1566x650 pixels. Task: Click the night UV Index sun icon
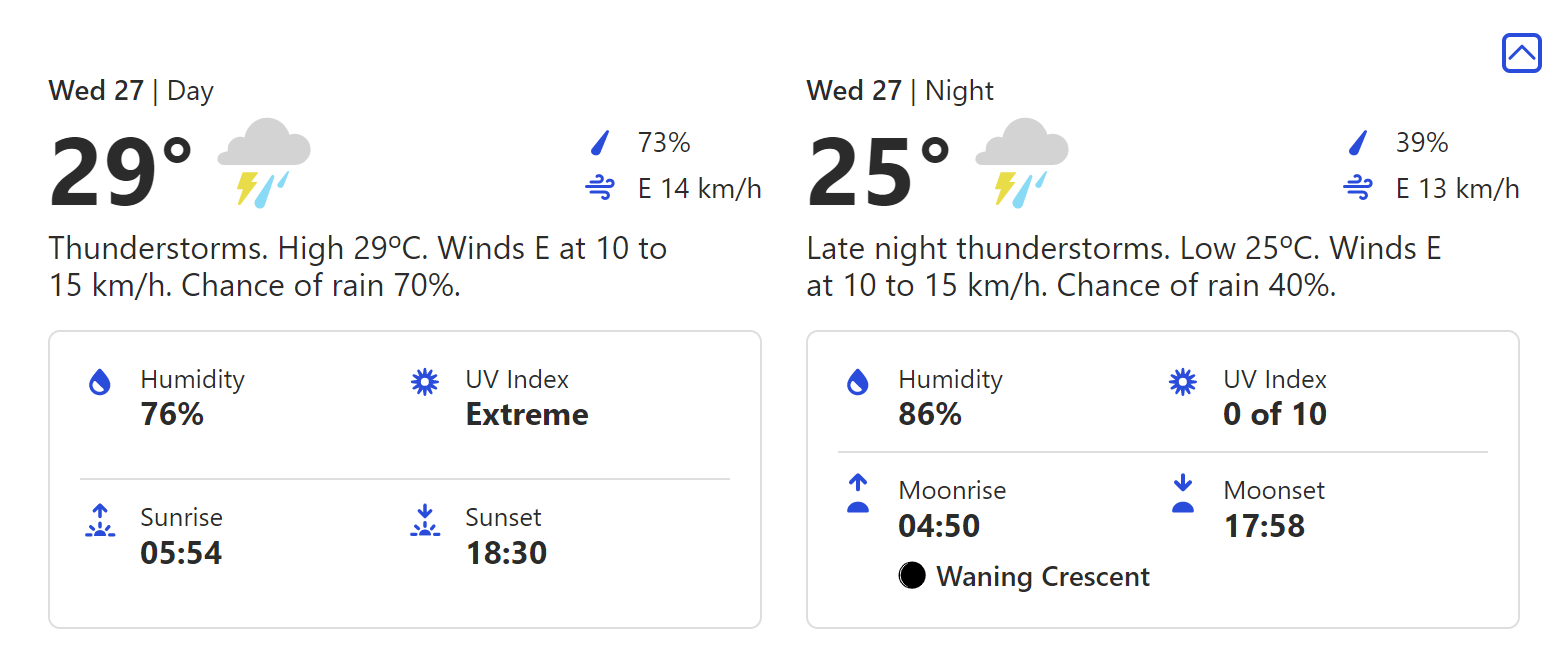click(x=1183, y=382)
